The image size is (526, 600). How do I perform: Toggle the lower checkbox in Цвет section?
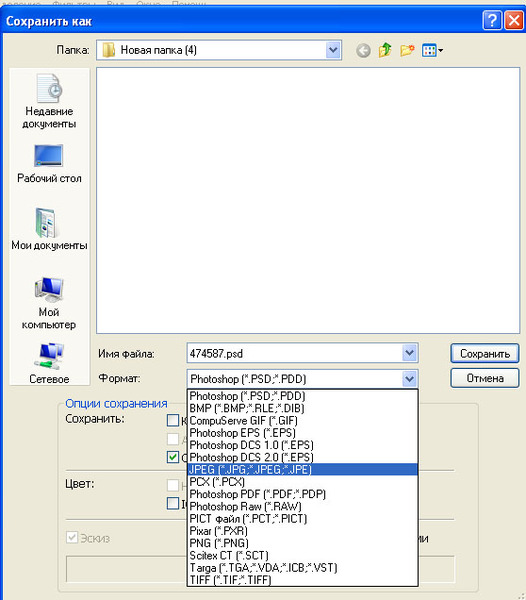click(x=173, y=503)
